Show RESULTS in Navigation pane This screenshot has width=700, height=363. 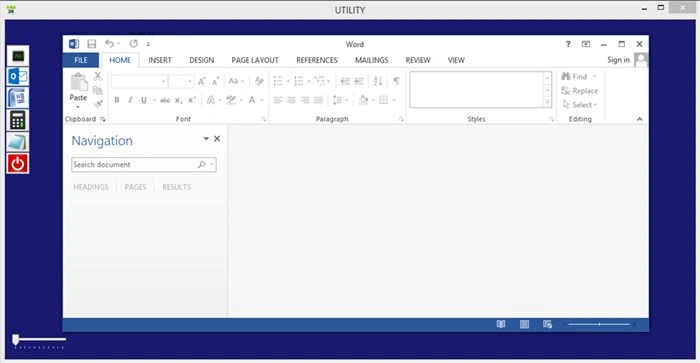[x=176, y=187]
